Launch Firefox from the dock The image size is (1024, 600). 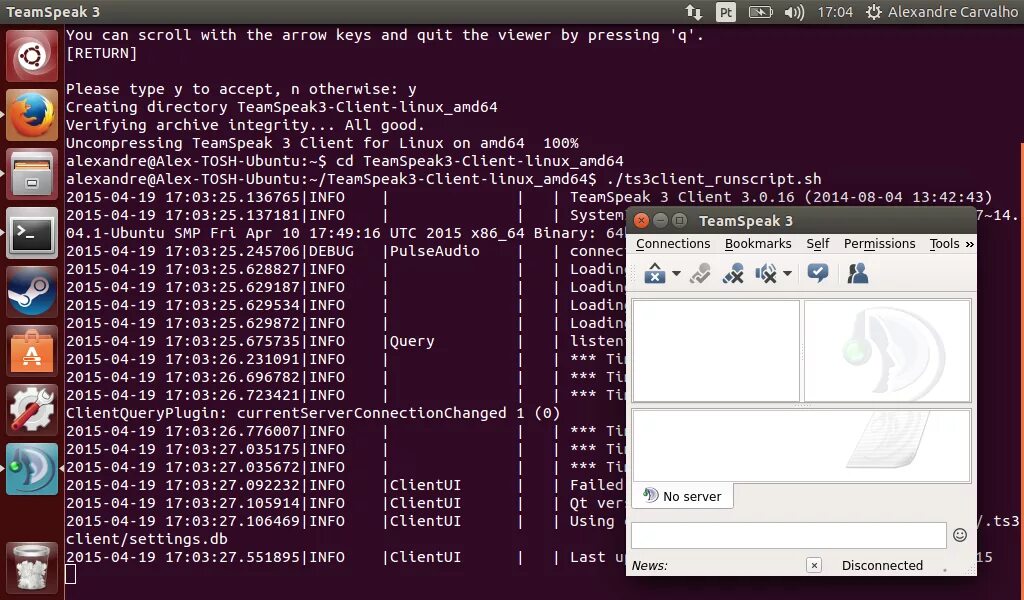tap(32, 116)
